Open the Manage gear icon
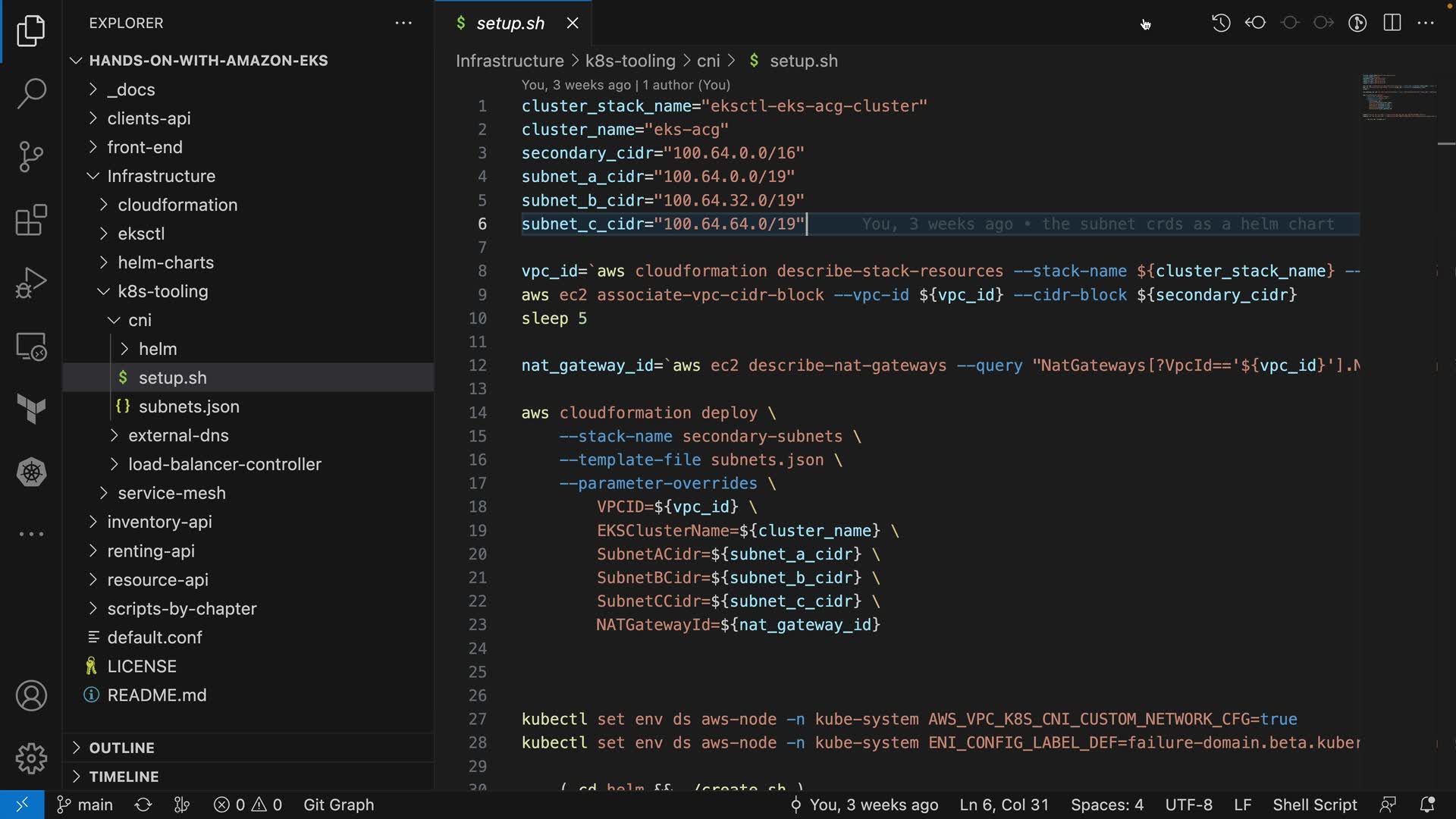Image resolution: width=1456 pixels, height=819 pixels. click(x=31, y=758)
